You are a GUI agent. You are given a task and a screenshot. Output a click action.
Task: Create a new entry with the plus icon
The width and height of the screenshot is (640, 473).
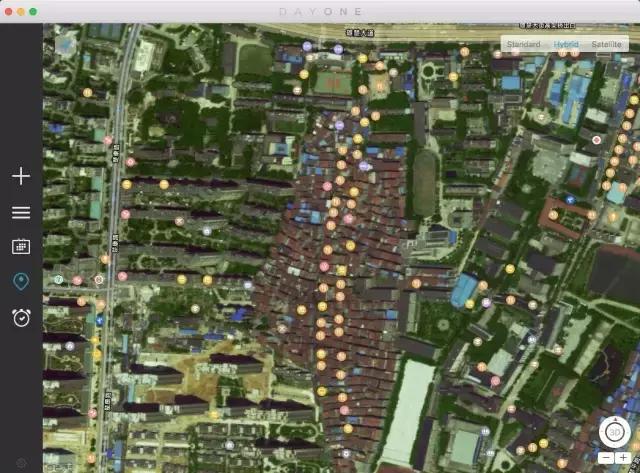tap(21, 176)
